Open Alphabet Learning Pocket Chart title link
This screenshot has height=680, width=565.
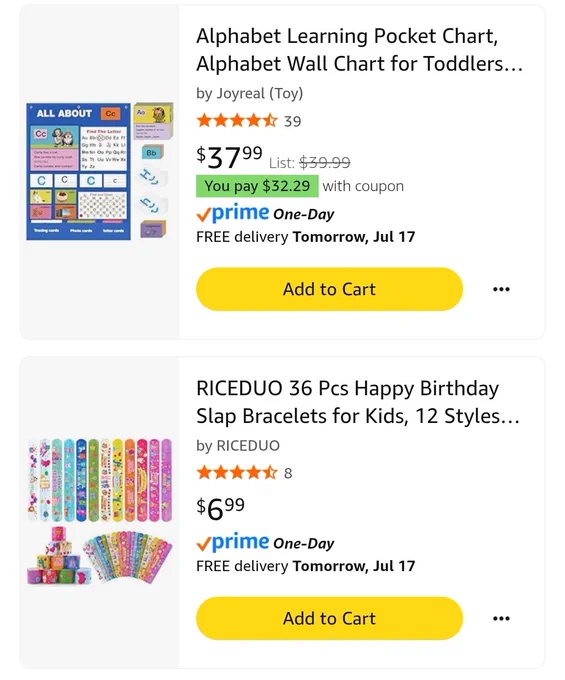359,49
